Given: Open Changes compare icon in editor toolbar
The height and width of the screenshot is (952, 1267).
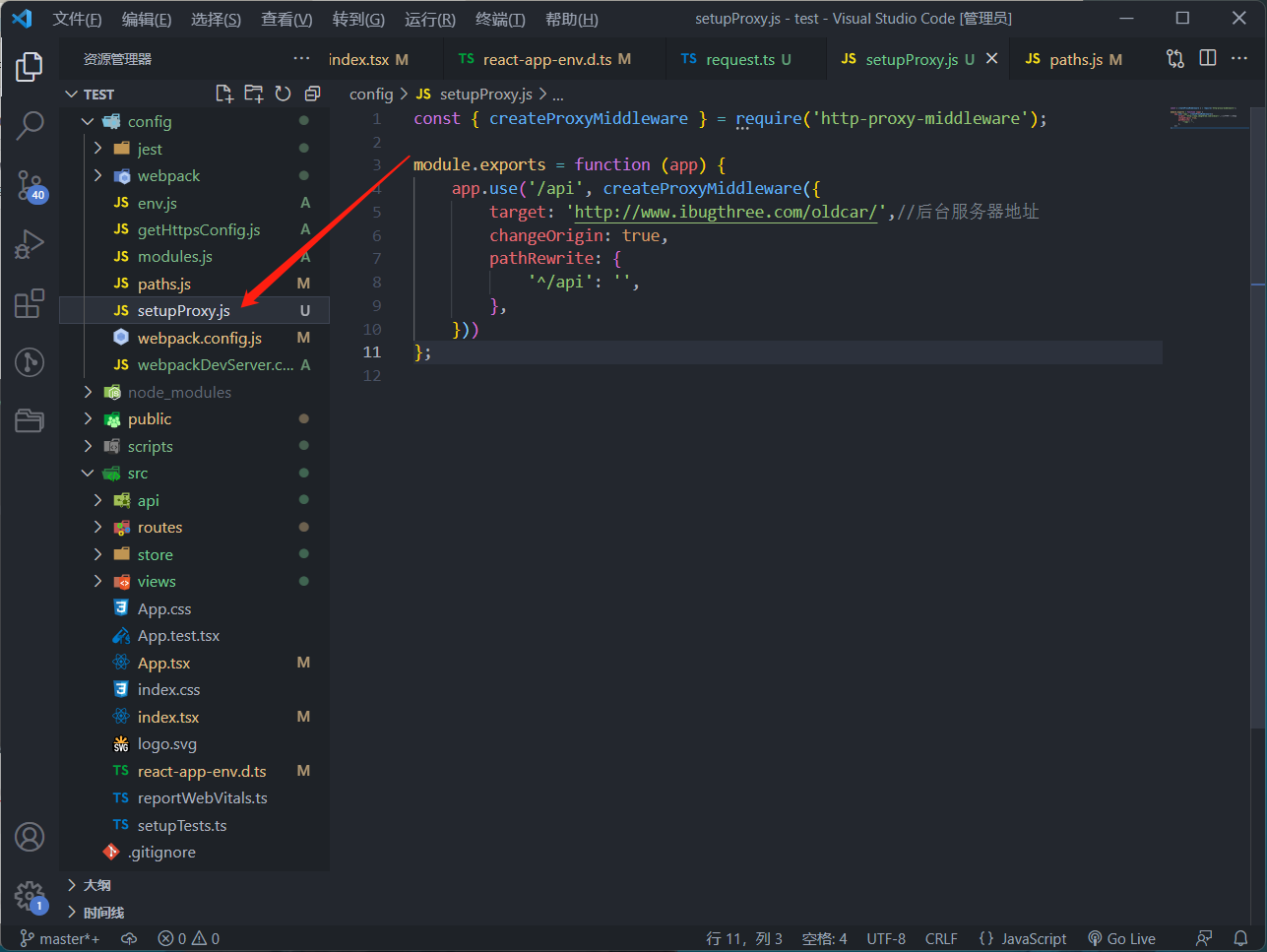Looking at the screenshot, I should (1175, 59).
